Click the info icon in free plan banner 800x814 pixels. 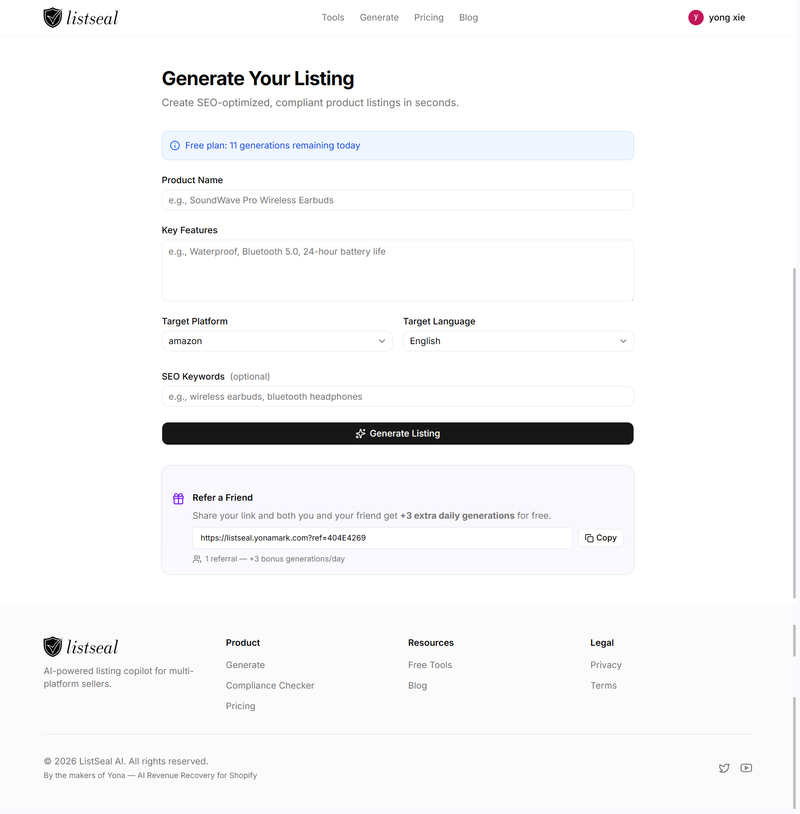(x=175, y=145)
